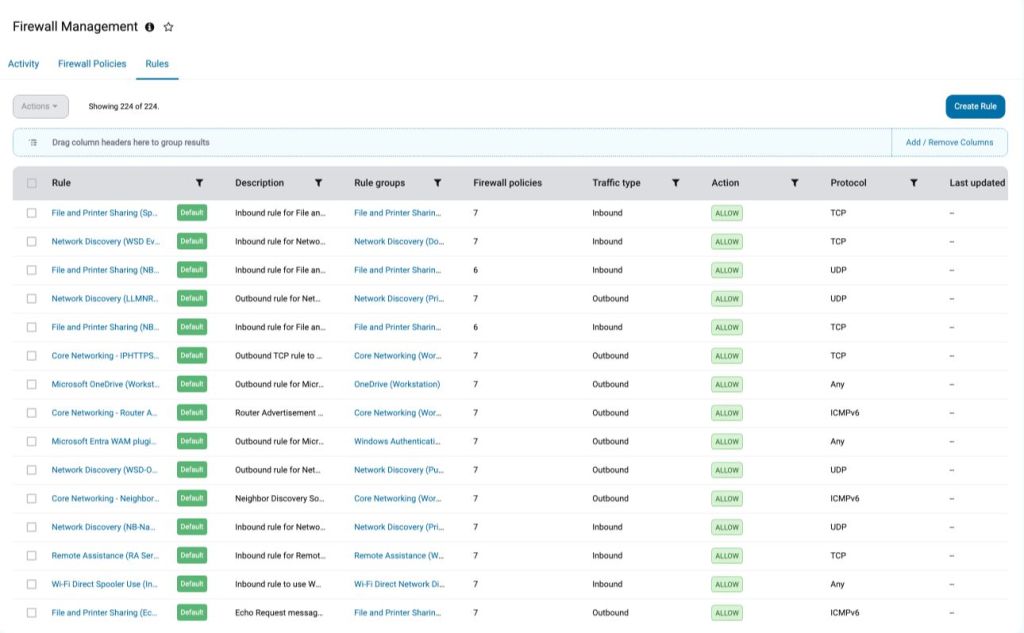Select the Rules tab
Screen dimensions: 1024x633
click(x=157, y=64)
